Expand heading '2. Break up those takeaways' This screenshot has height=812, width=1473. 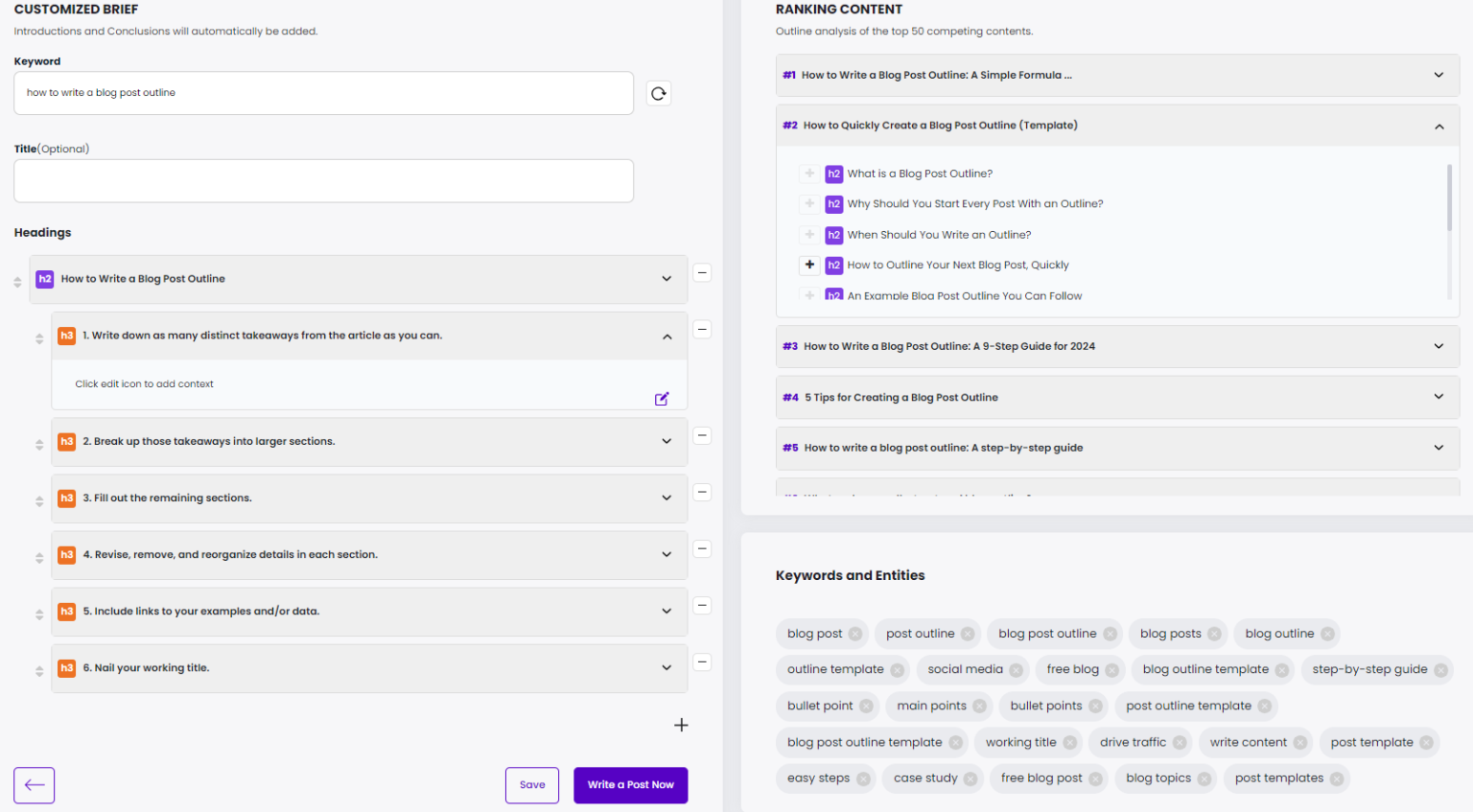click(x=666, y=442)
